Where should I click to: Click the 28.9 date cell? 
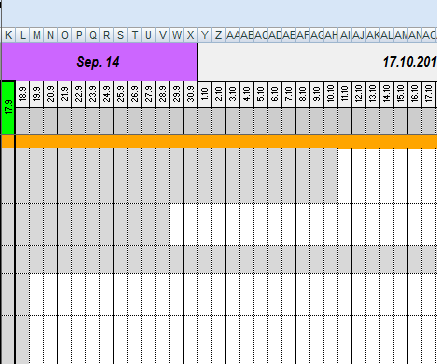coord(163,94)
